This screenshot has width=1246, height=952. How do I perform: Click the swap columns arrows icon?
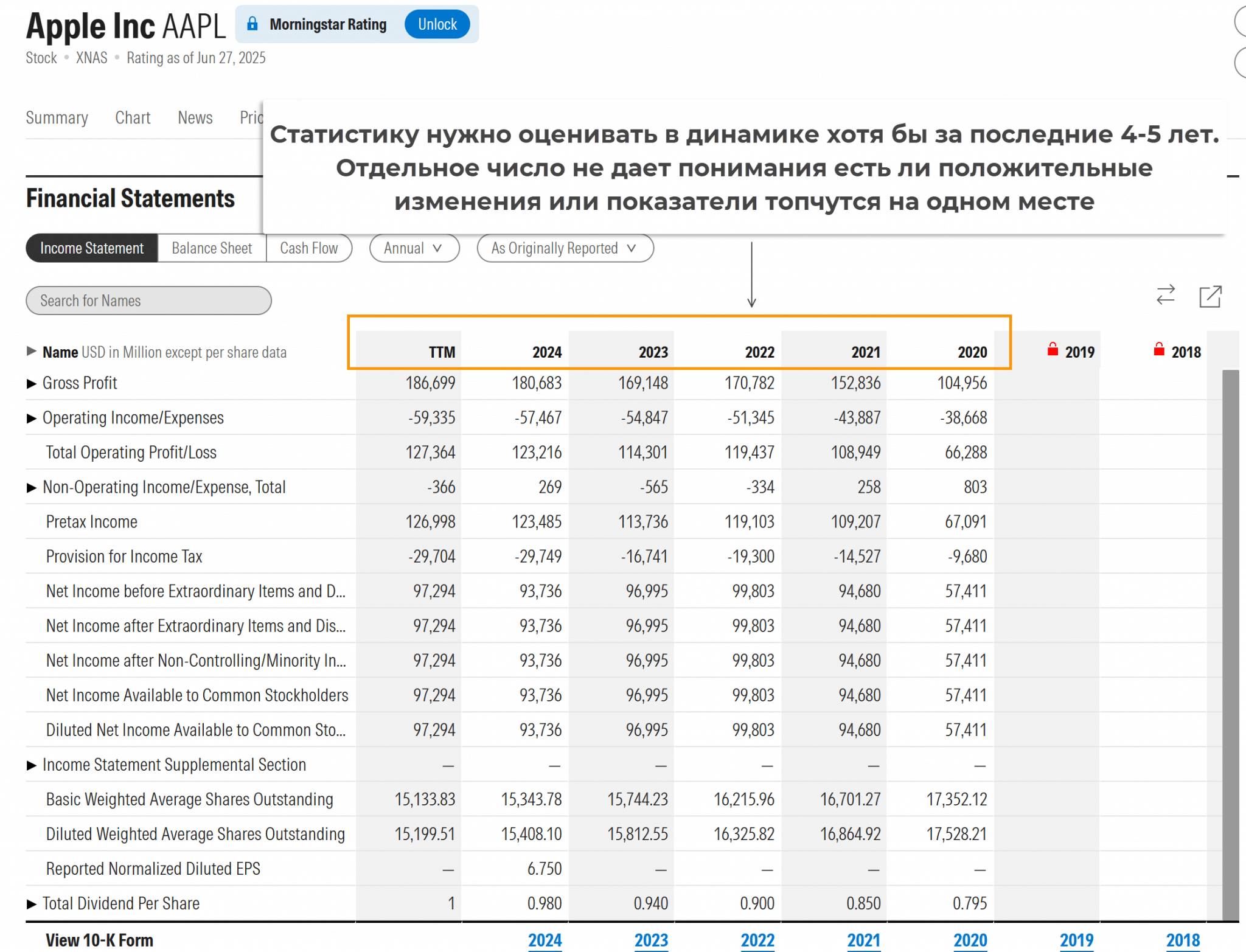tap(1165, 295)
